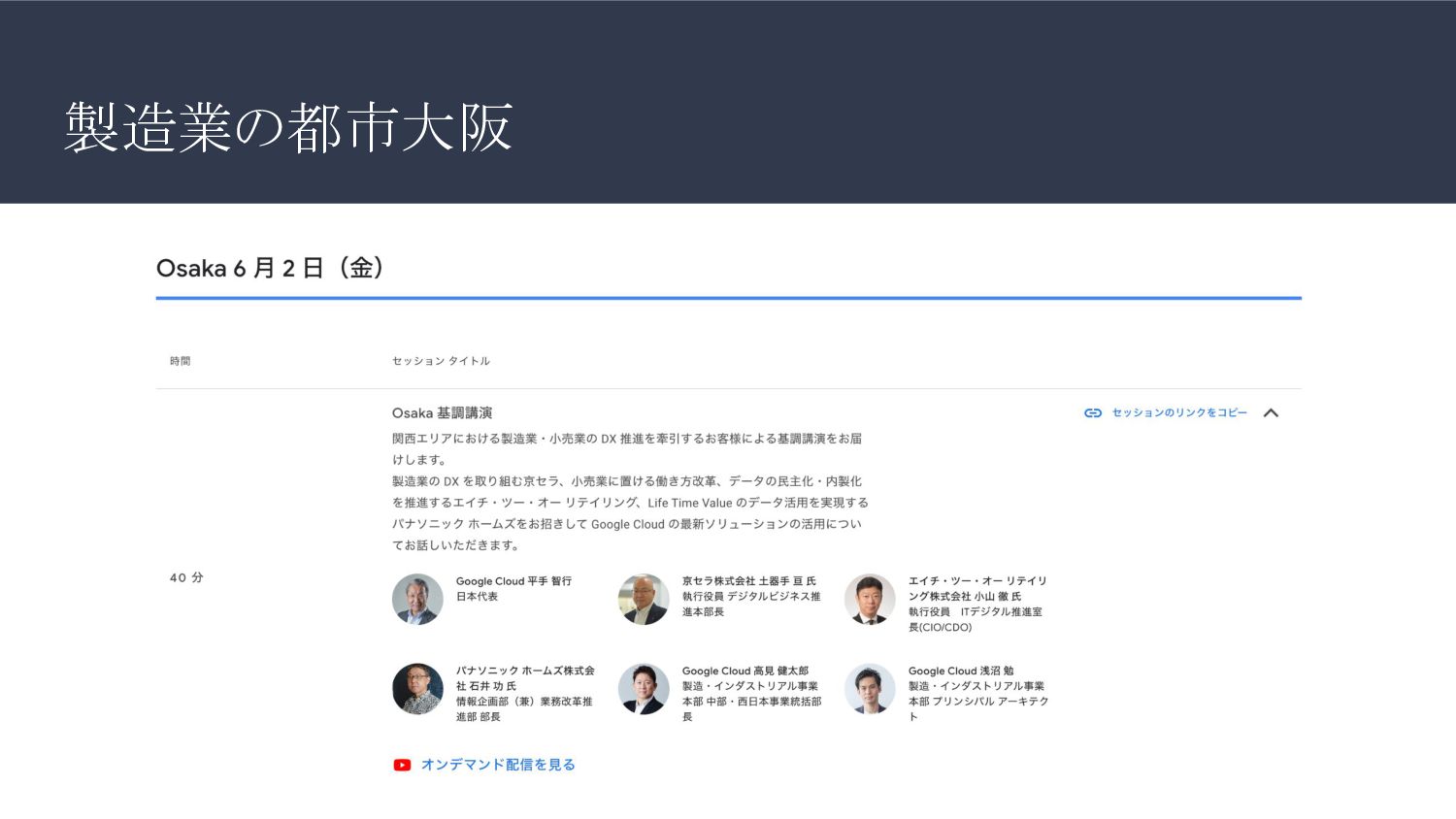Viewport: 1456px width, 819px height.
Task: Click the セッション タイトル column header
Action: tap(441, 361)
